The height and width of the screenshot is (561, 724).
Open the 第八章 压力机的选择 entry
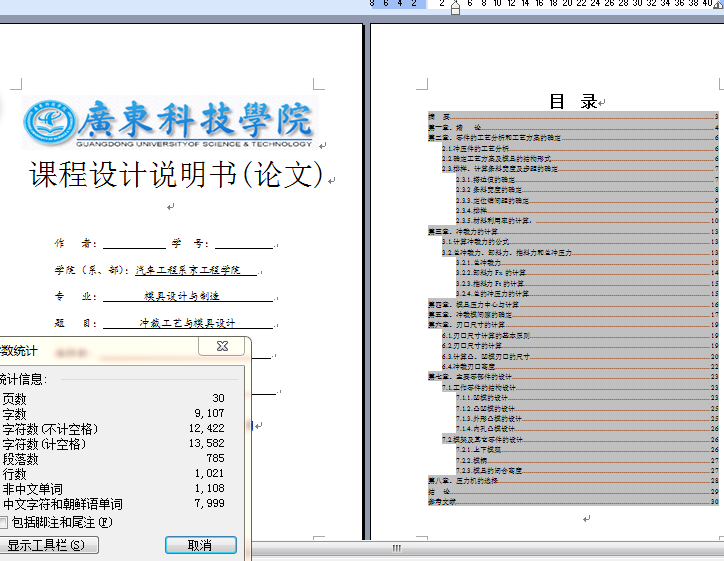pos(573,481)
